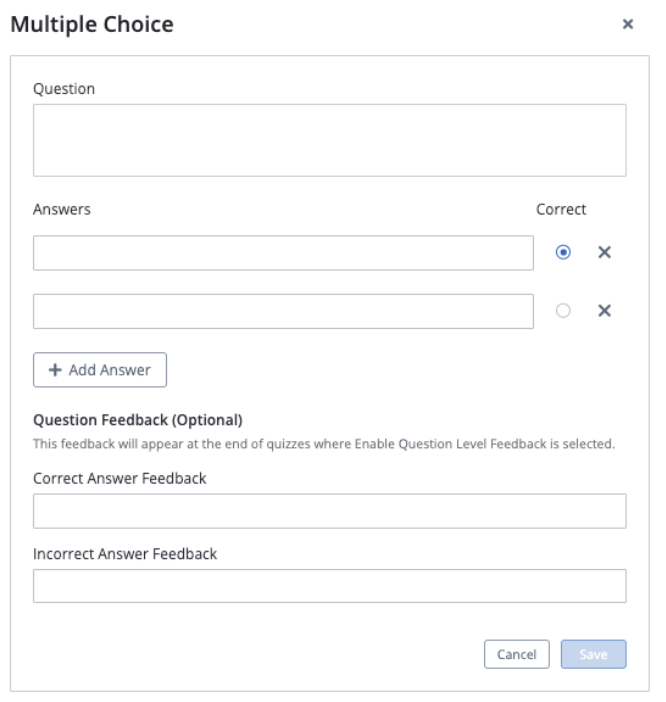Viewport: 666px width, 702px height.
Task: Click the Question label
Action: [64, 89]
